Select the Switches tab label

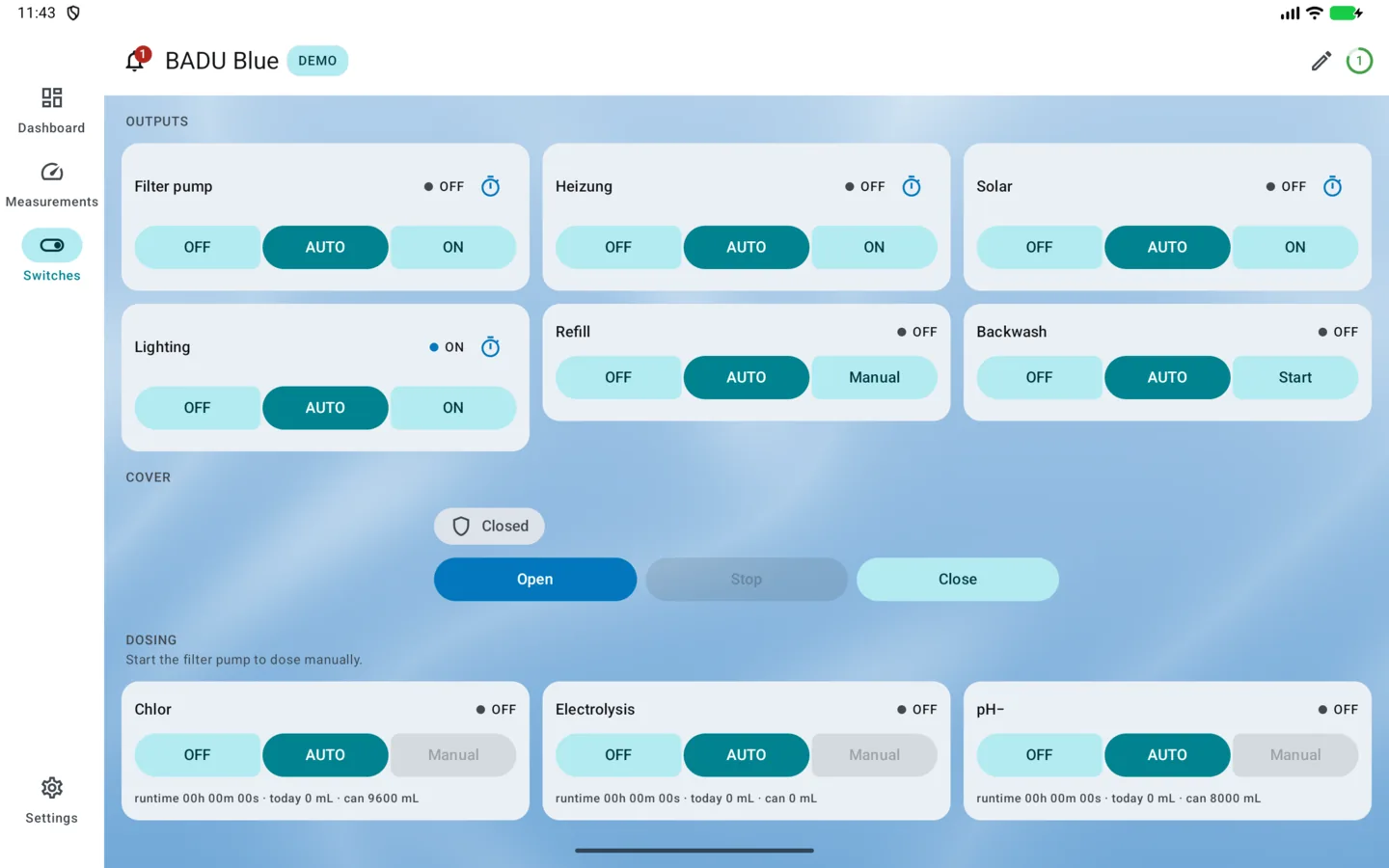point(52,276)
